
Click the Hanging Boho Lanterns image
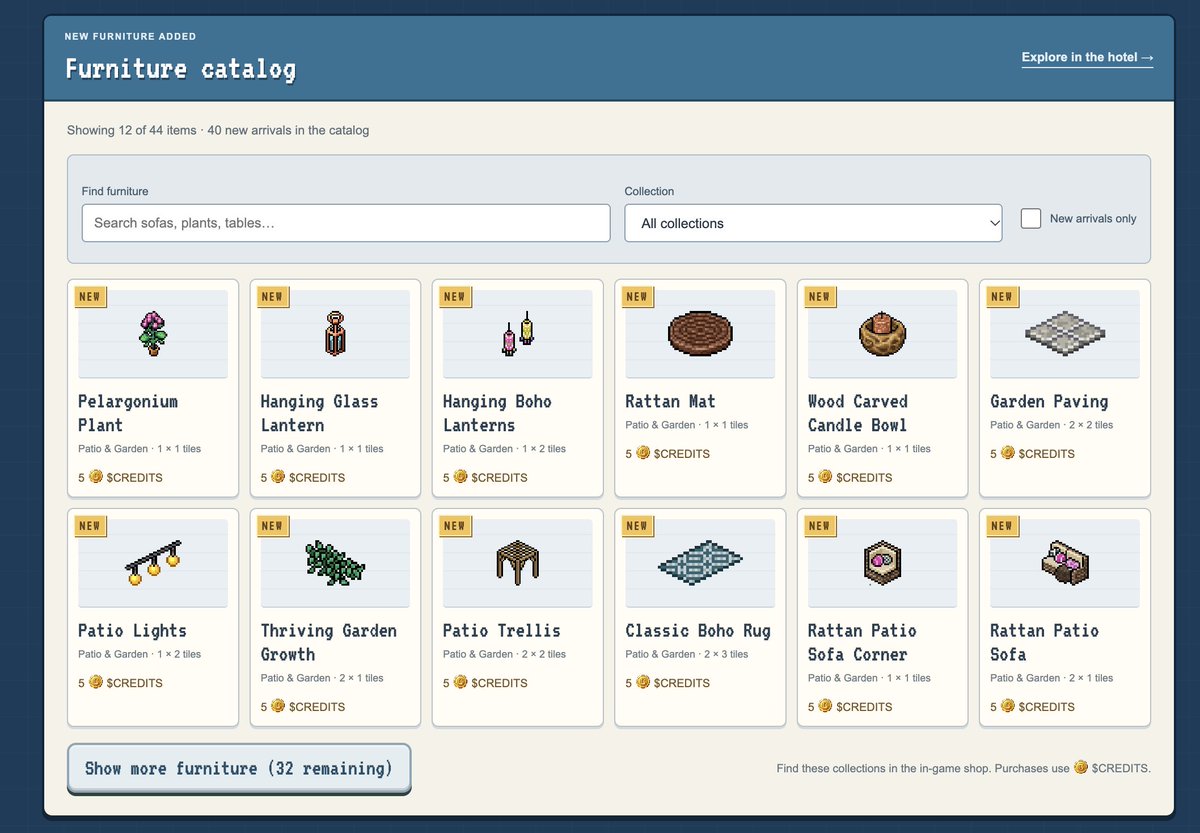tap(518, 334)
